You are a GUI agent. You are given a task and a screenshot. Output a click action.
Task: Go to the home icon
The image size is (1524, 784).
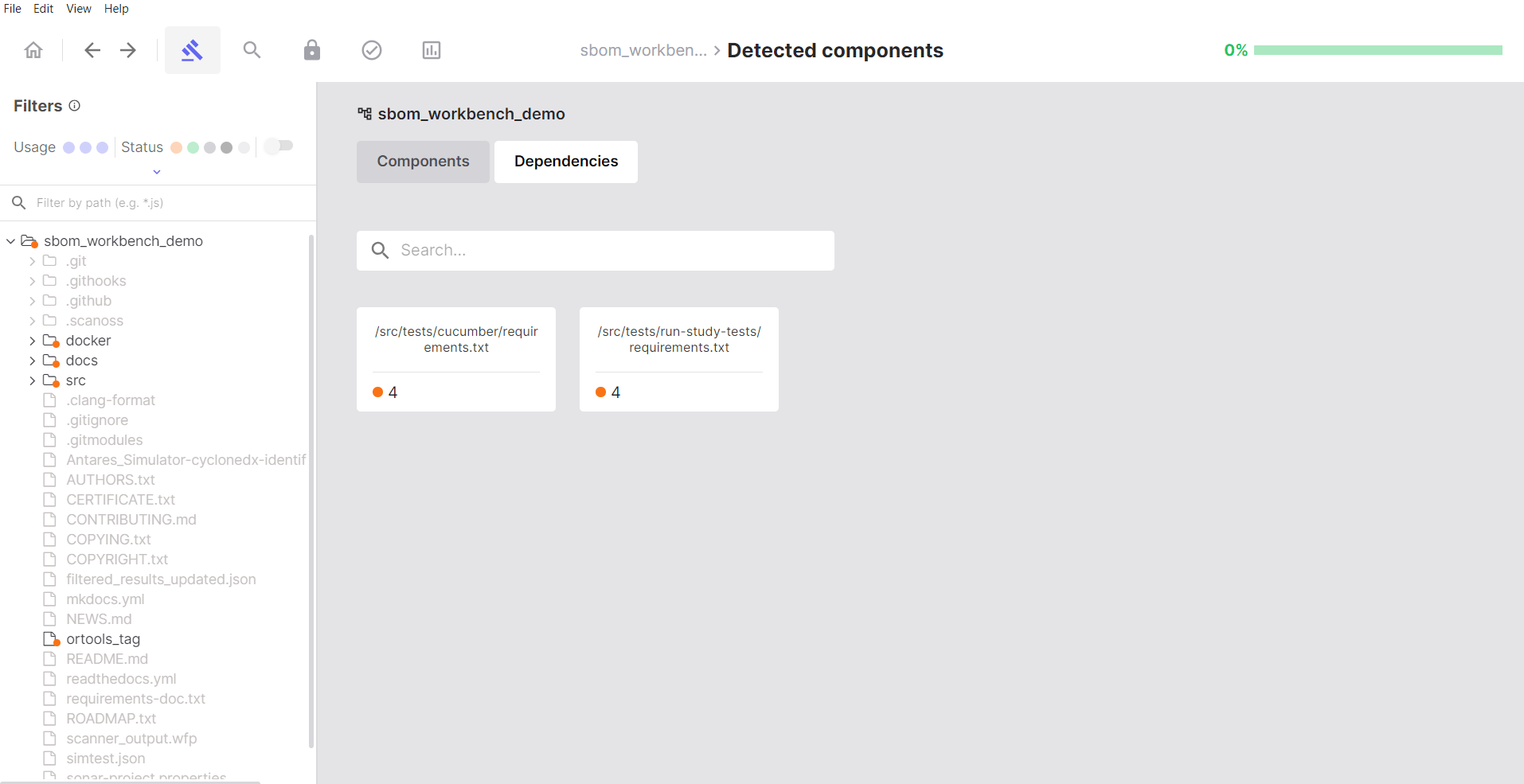(x=33, y=50)
